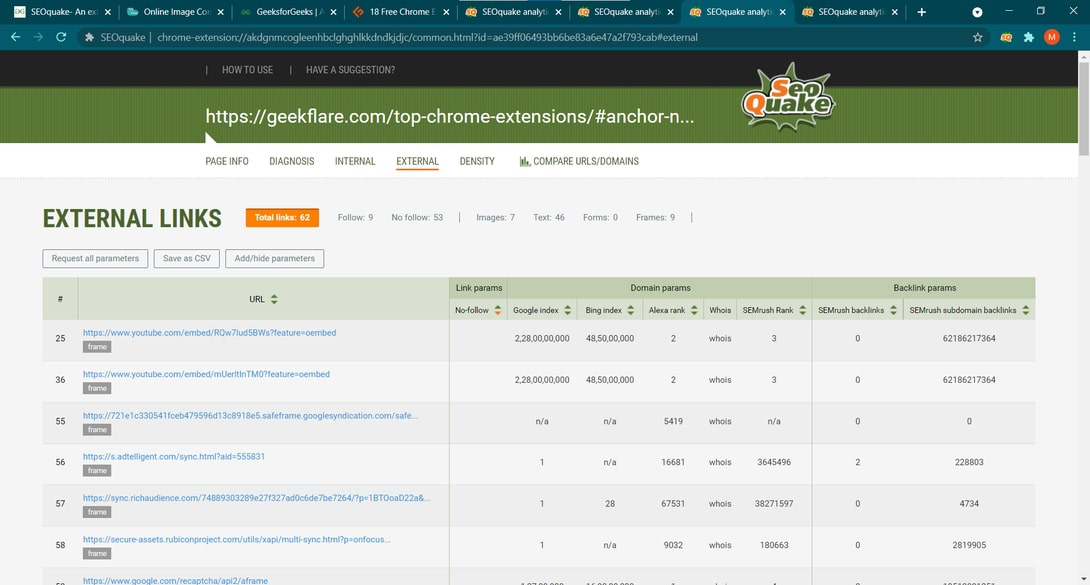Sort by URL column arrows
1090x585 pixels.
click(x=274, y=299)
